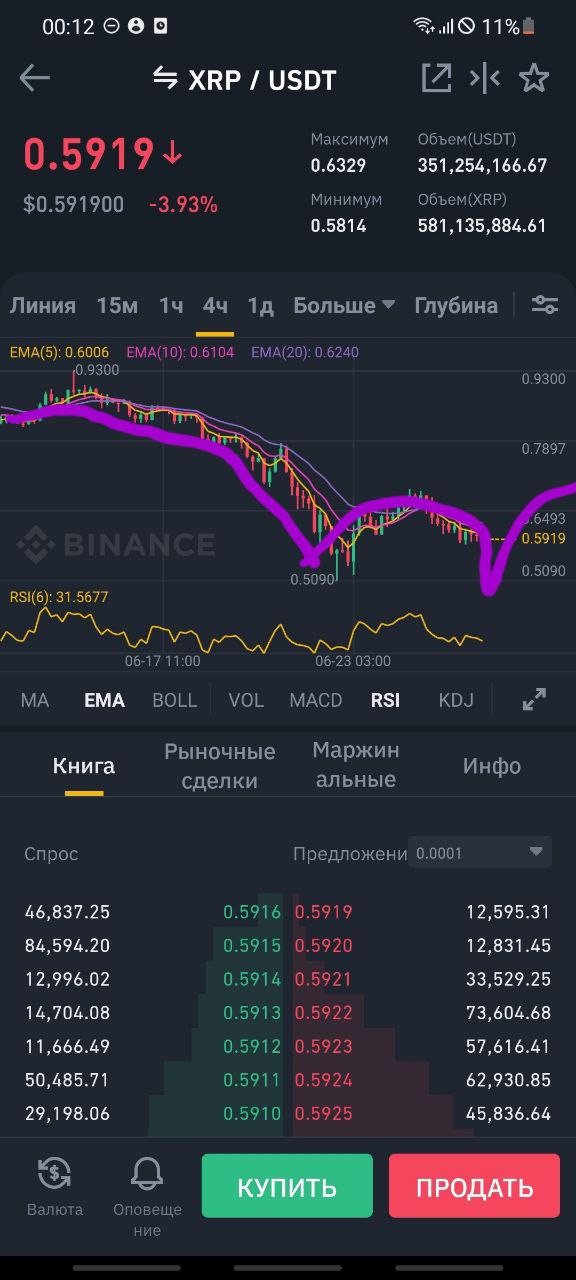Image resolution: width=576 pixels, height=1280 pixels.
Task: Open chart settings sliders icon
Action: click(x=545, y=305)
